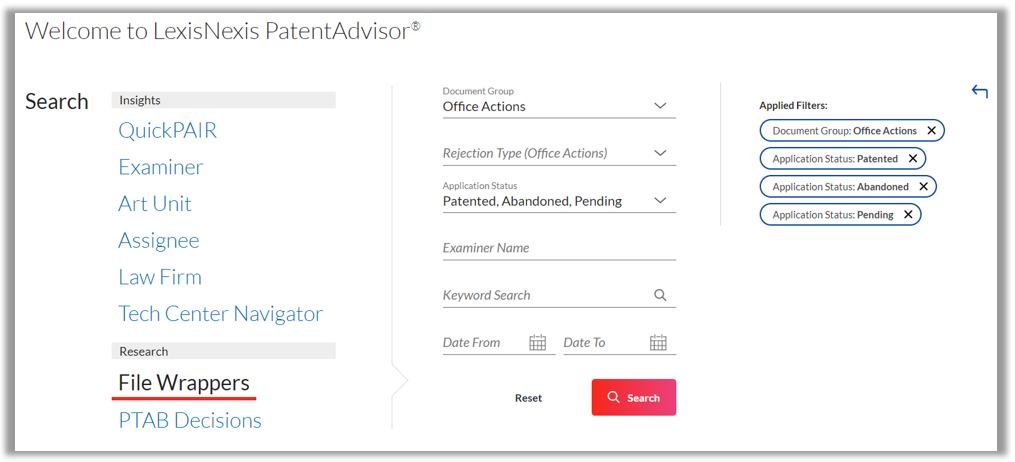The width and height of the screenshot is (1015, 462).
Task: Open the Date From calendar picker
Action: click(538, 342)
